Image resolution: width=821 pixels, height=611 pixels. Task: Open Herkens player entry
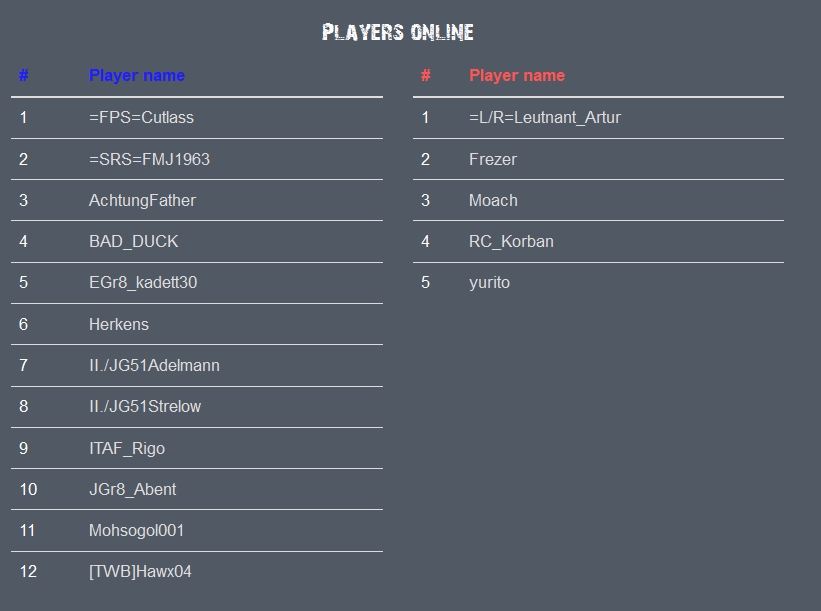(x=119, y=325)
